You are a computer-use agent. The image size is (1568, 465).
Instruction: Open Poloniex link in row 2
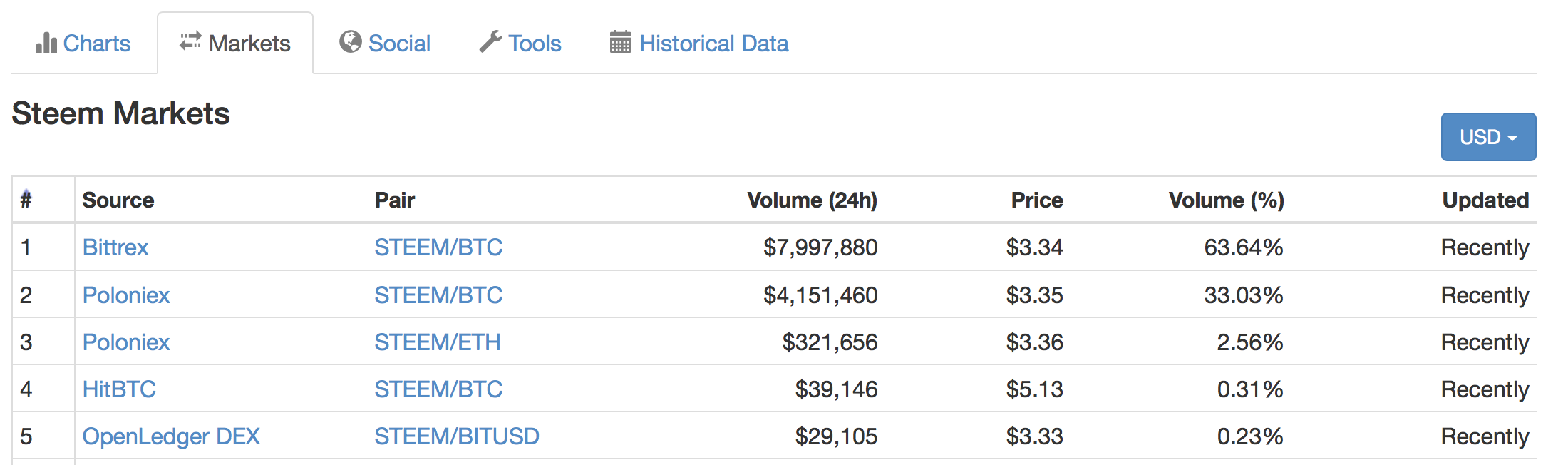[126, 295]
